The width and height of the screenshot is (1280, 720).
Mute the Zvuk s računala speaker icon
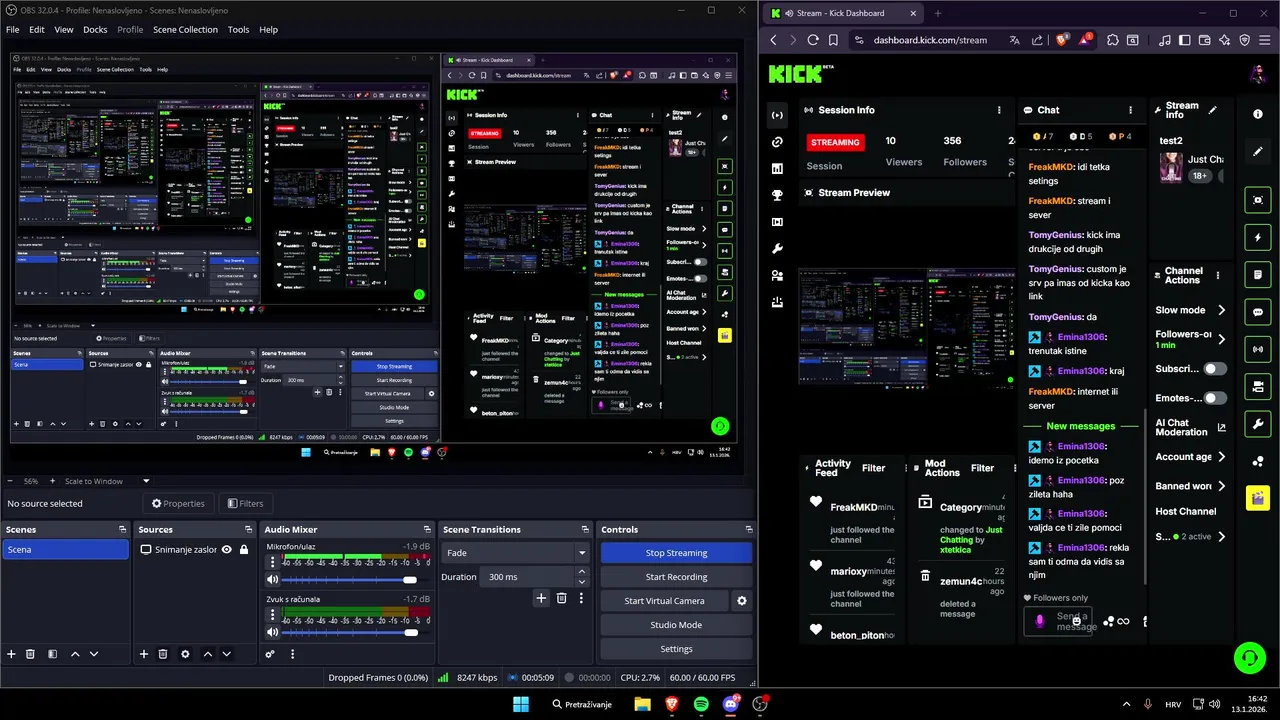272,632
